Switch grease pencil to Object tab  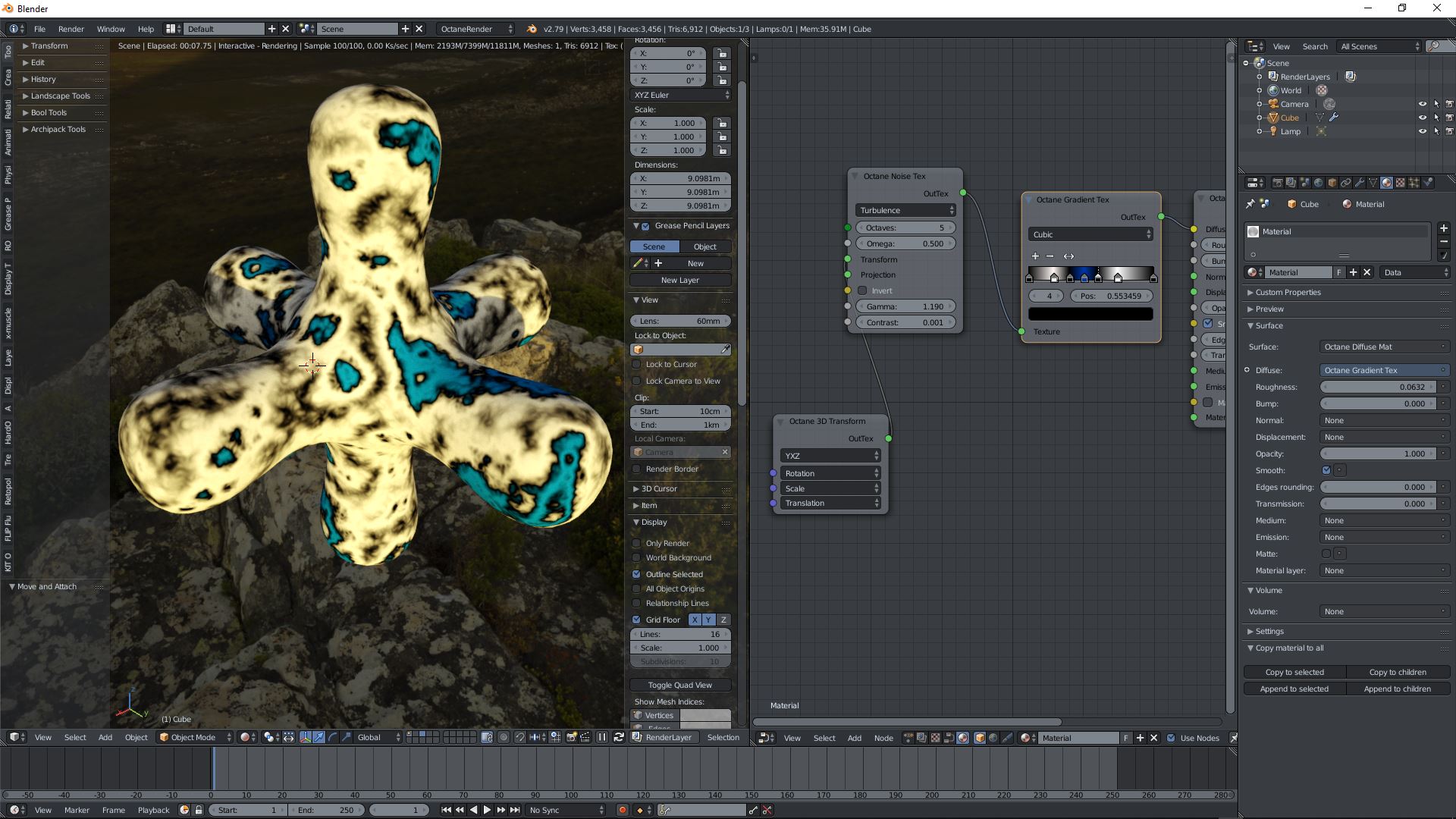pos(704,246)
